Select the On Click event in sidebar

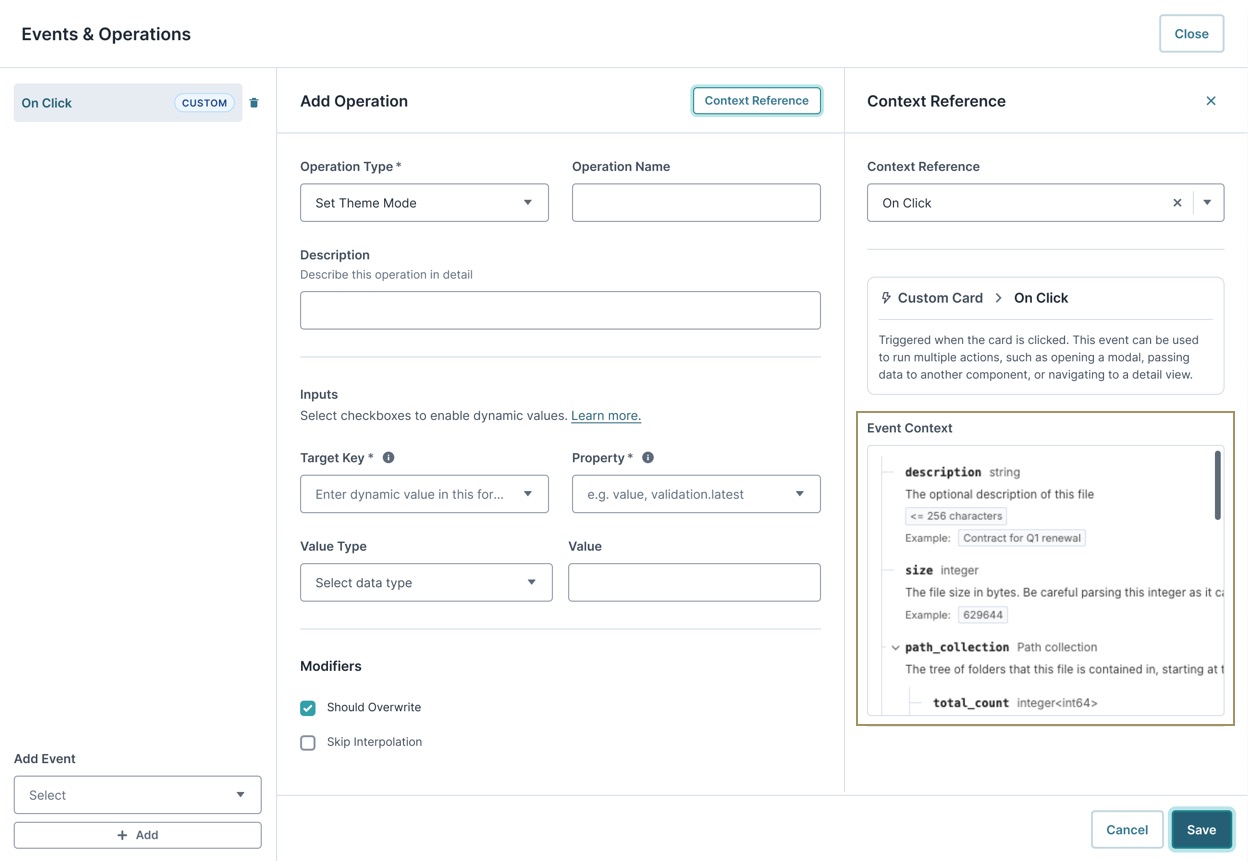pos(128,103)
